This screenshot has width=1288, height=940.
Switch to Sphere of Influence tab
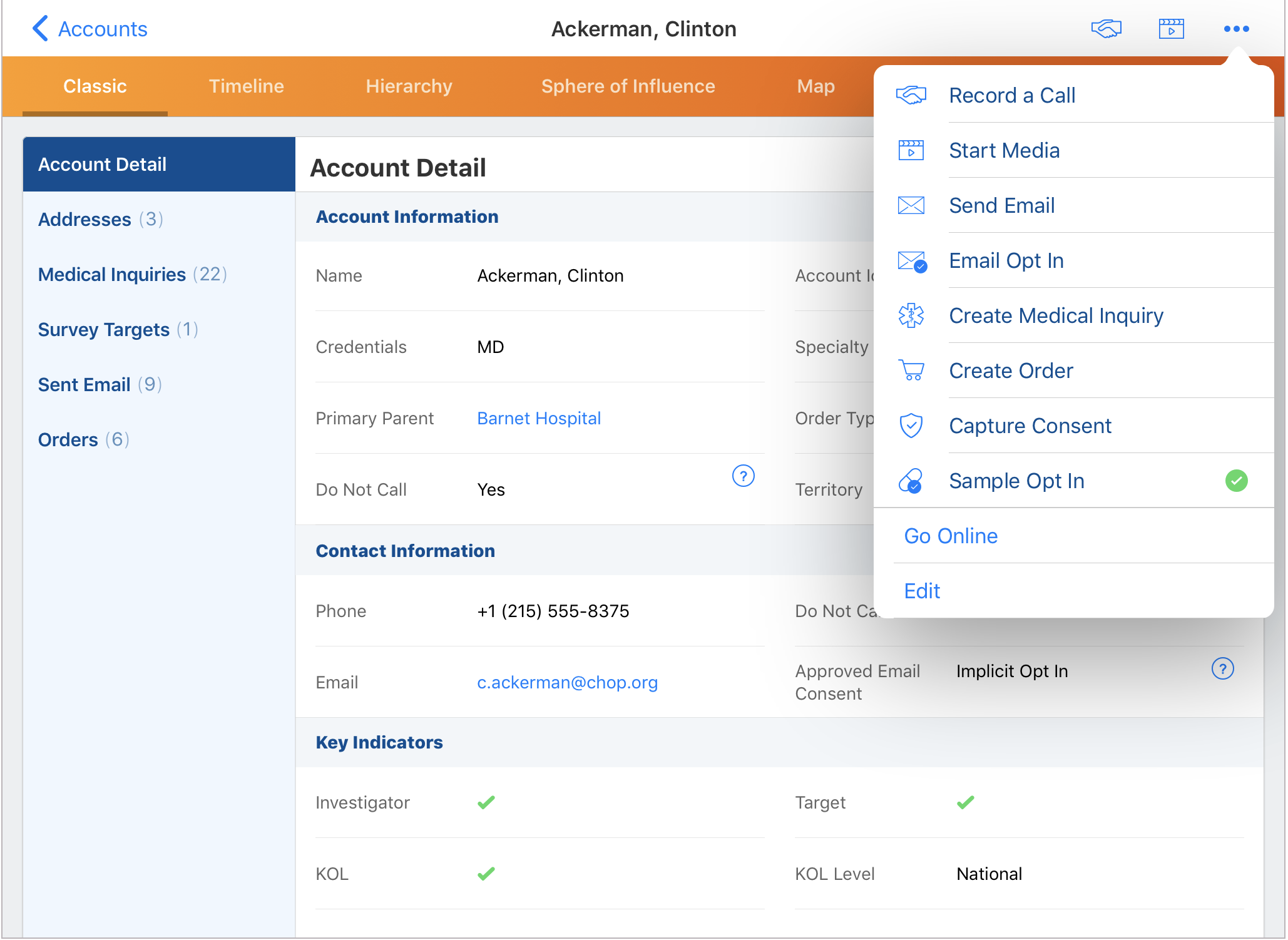(628, 86)
